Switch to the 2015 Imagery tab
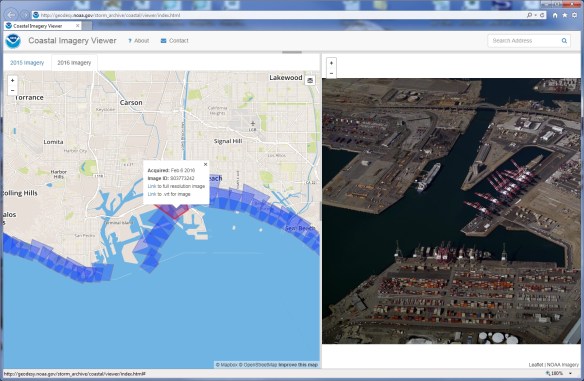The image size is (584, 381). [27, 63]
